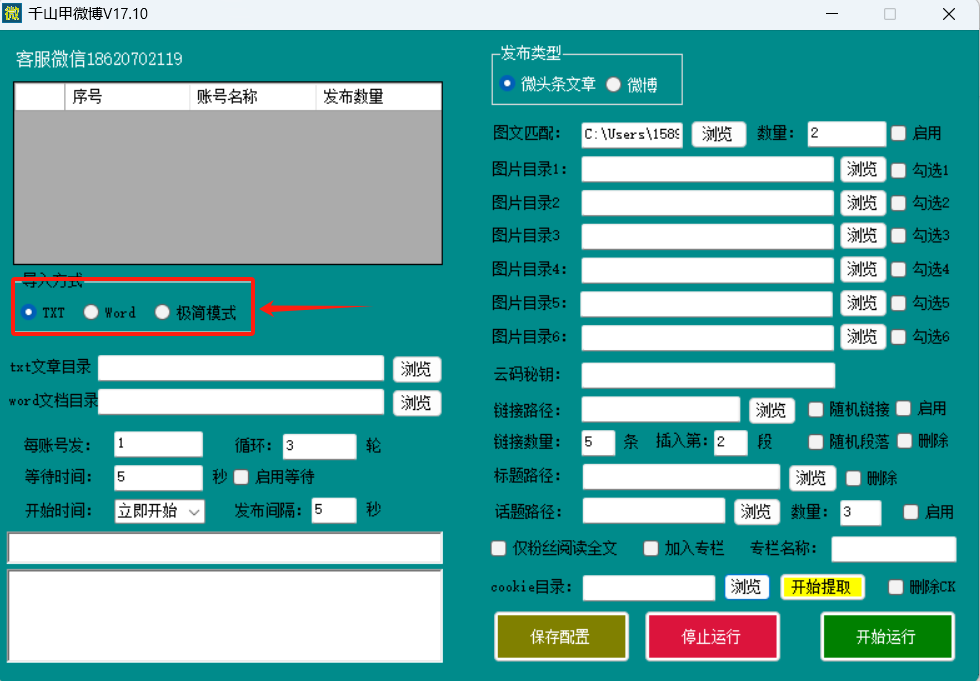
Task: Click the 账号名称 column header
Action: [x=252, y=97]
